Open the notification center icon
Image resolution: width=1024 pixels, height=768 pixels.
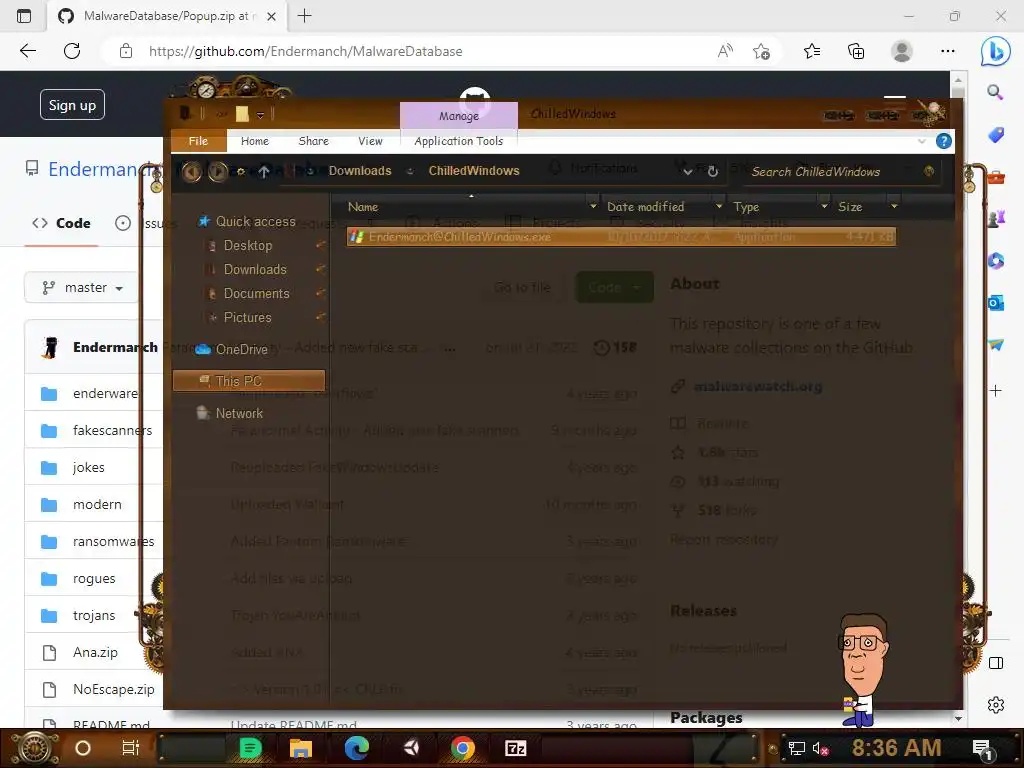pos(982,749)
